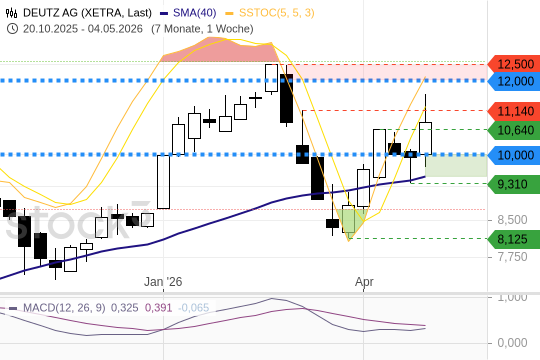Click the MACD legend color dash
This screenshot has width=540, height=360.
tap(13, 308)
